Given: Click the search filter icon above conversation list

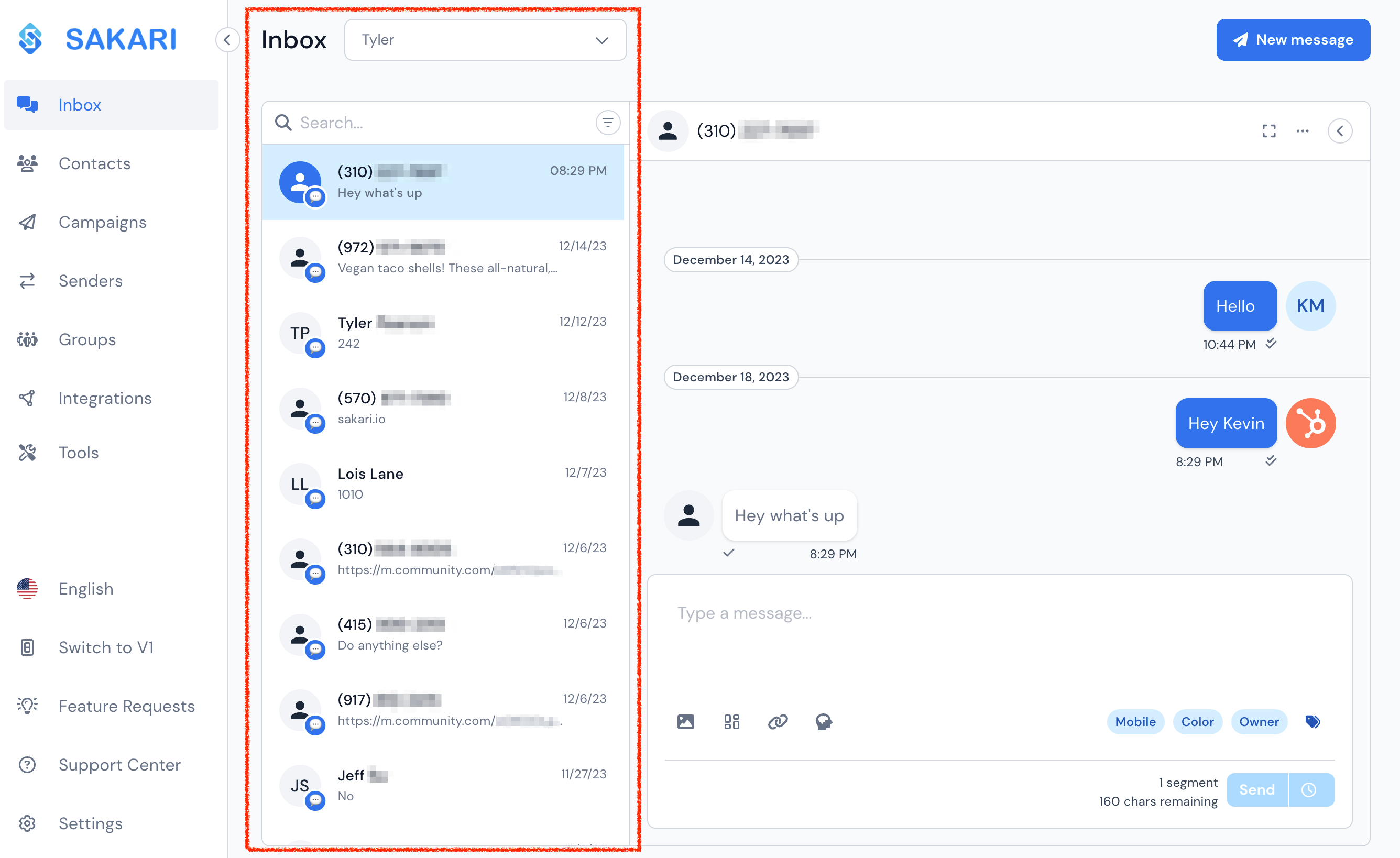Looking at the screenshot, I should pos(607,122).
